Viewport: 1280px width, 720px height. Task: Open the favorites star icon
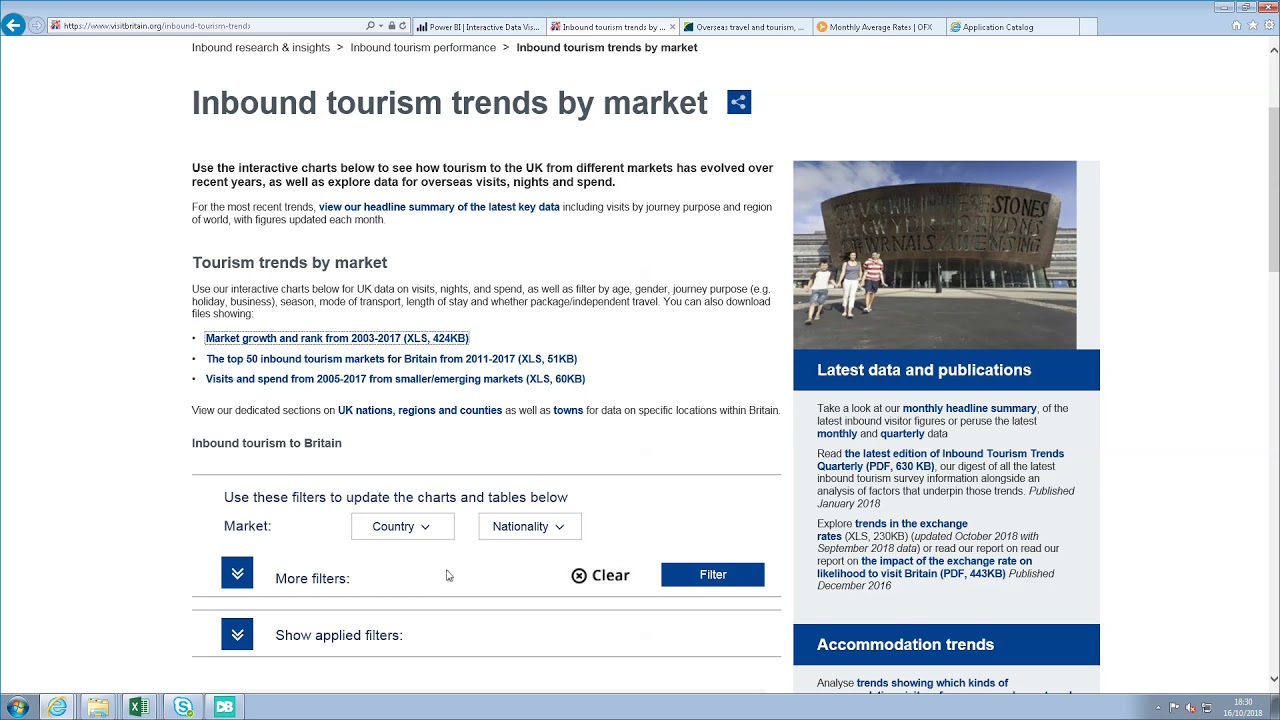pyautogui.click(x=1252, y=25)
